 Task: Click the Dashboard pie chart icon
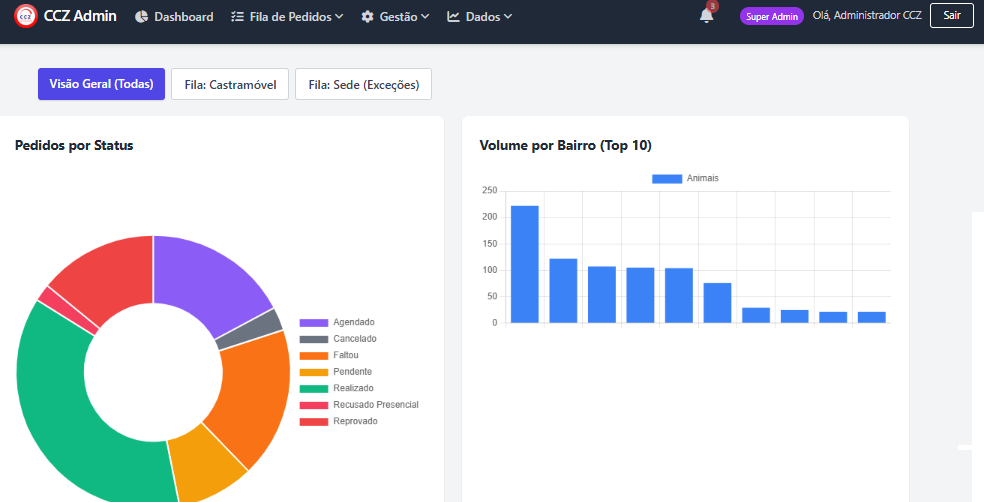pyautogui.click(x=142, y=17)
